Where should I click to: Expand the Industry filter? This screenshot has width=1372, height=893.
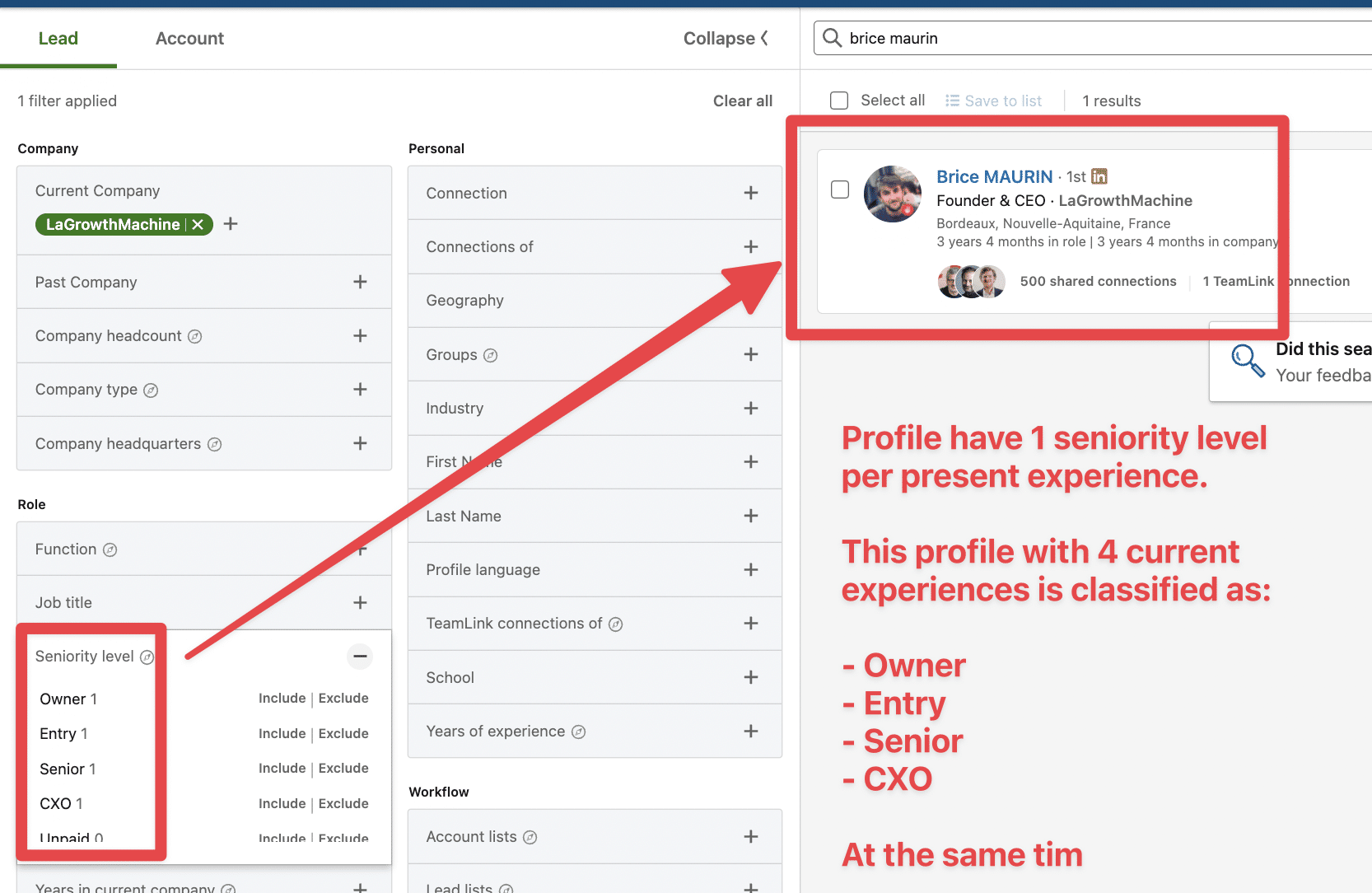click(751, 408)
